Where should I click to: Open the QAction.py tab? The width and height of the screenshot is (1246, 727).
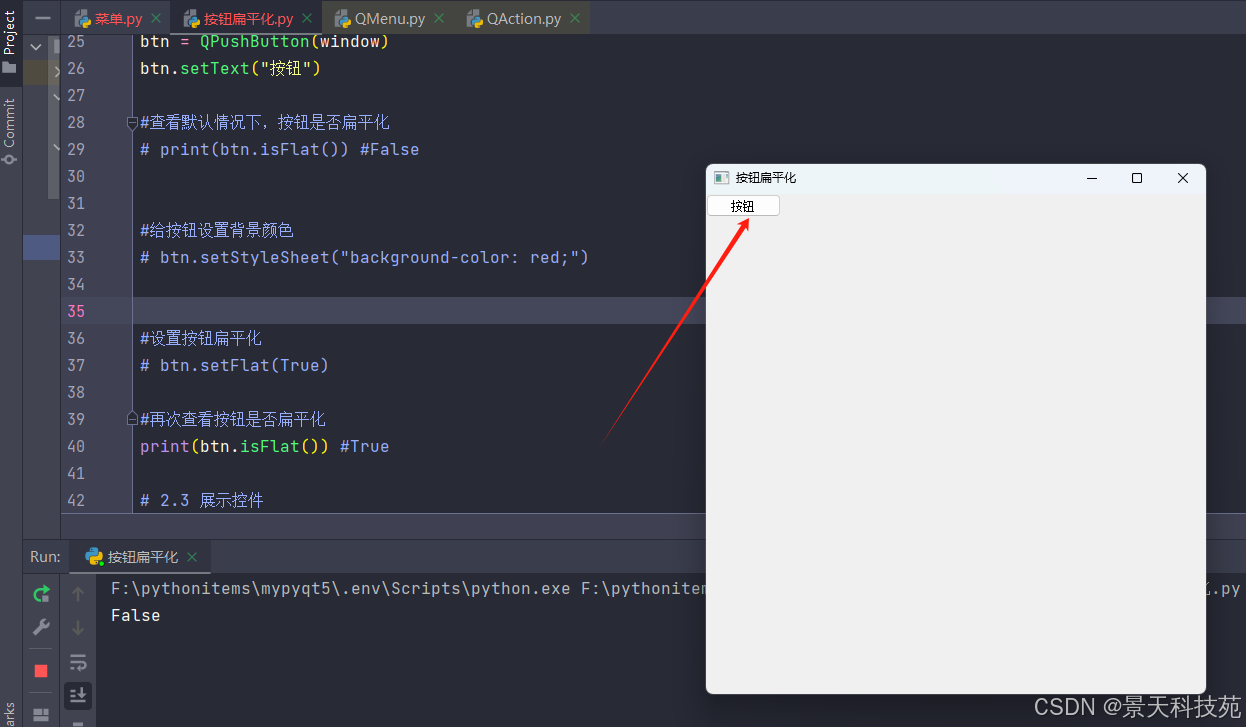514,19
